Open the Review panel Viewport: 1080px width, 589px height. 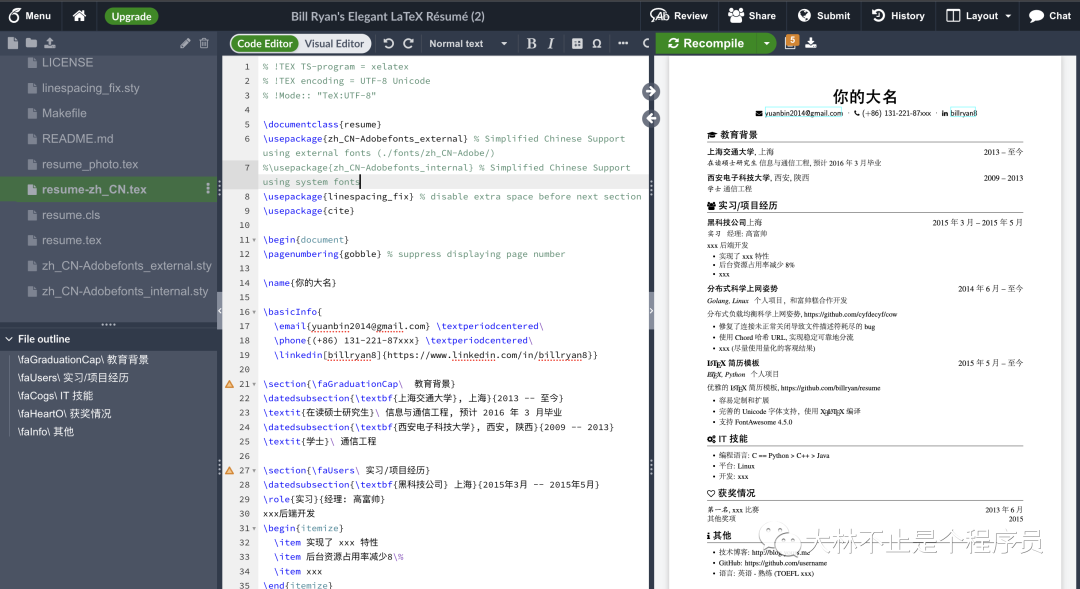679,16
